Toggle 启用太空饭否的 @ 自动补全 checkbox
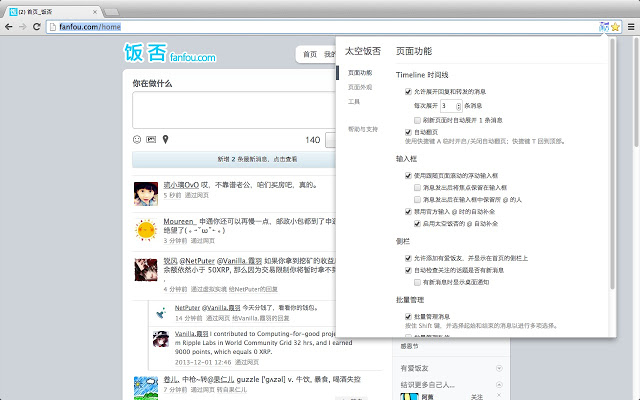 tap(417, 224)
